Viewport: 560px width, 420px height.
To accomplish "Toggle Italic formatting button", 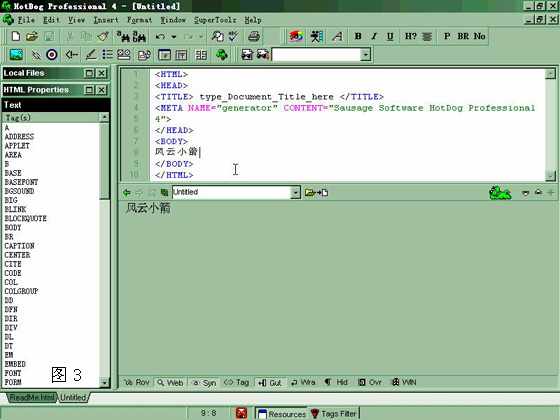I will pyautogui.click(x=374, y=36).
